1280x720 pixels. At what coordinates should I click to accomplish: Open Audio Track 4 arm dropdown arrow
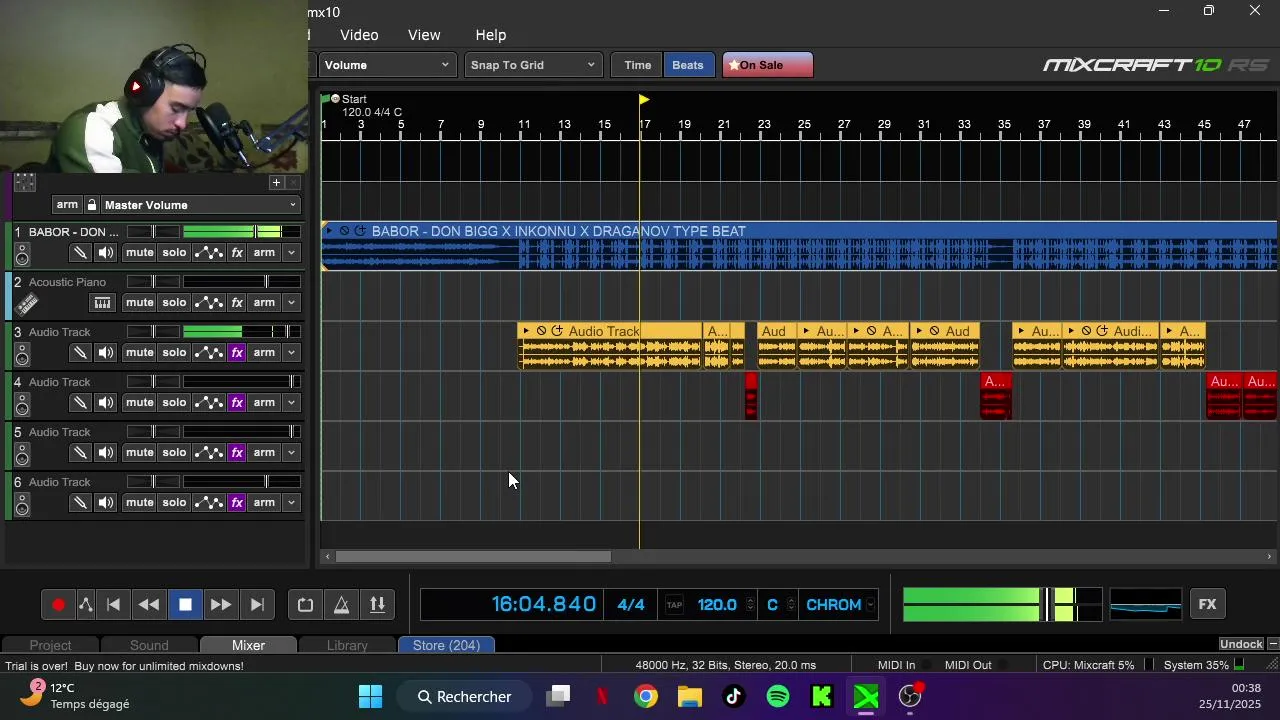coord(291,403)
